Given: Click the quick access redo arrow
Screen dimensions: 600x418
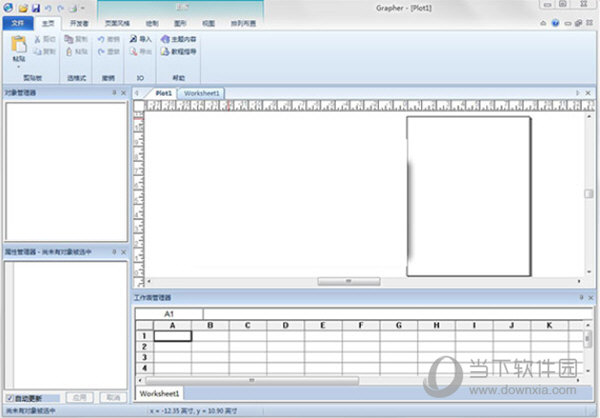Looking at the screenshot, I should [x=60, y=8].
